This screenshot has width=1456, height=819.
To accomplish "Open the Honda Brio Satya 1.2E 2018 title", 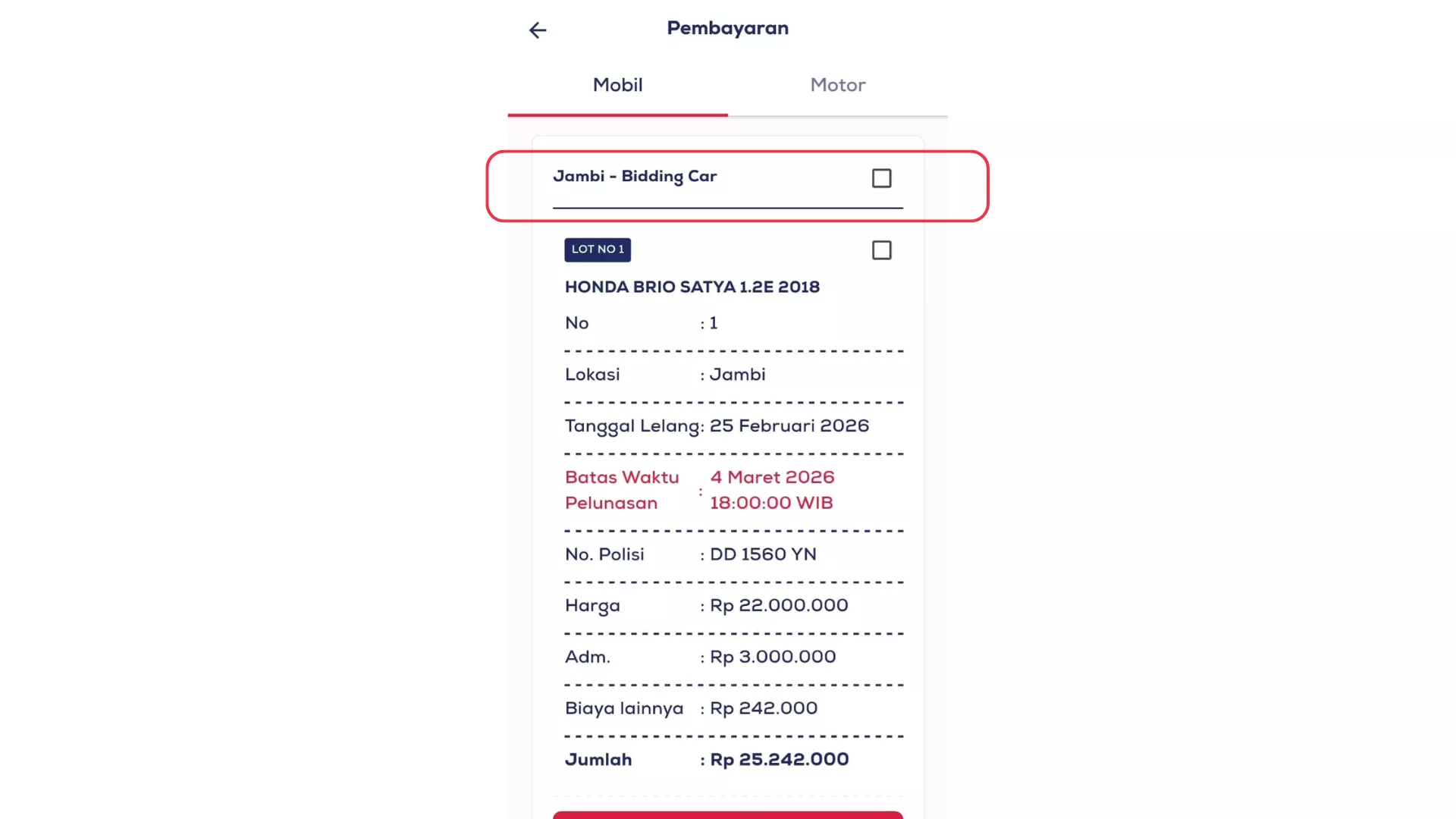I will [x=692, y=287].
